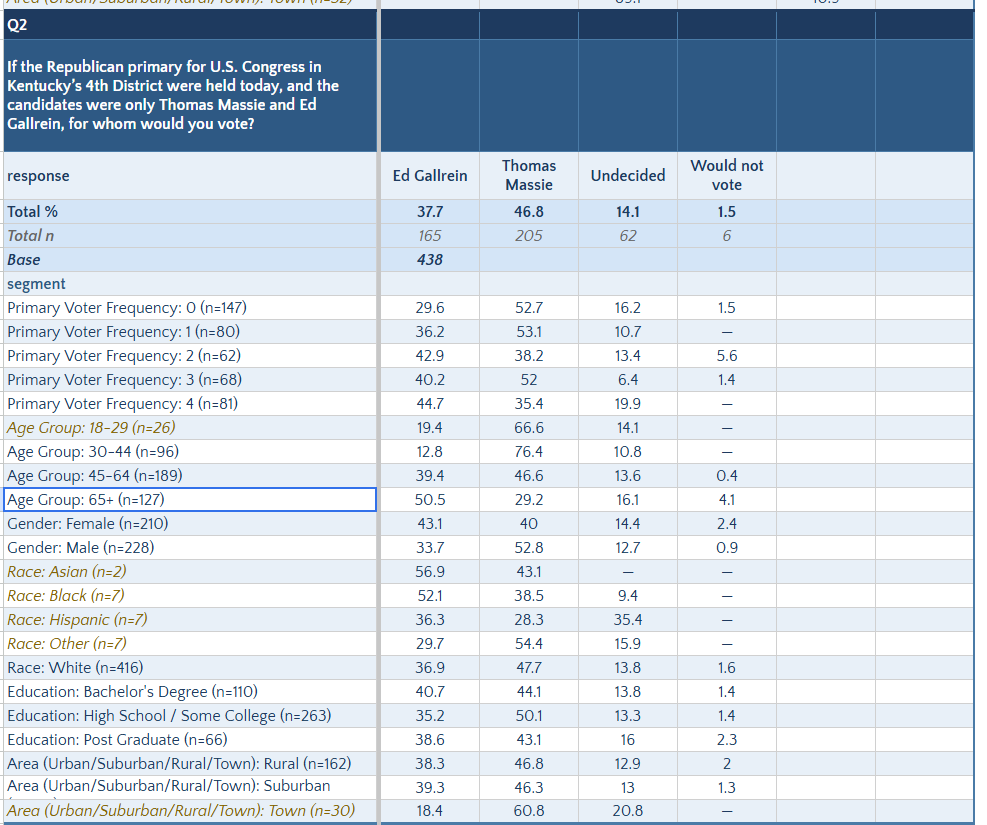Select the Q2 header cell
This screenshot has height=825, width=987.
190,25
